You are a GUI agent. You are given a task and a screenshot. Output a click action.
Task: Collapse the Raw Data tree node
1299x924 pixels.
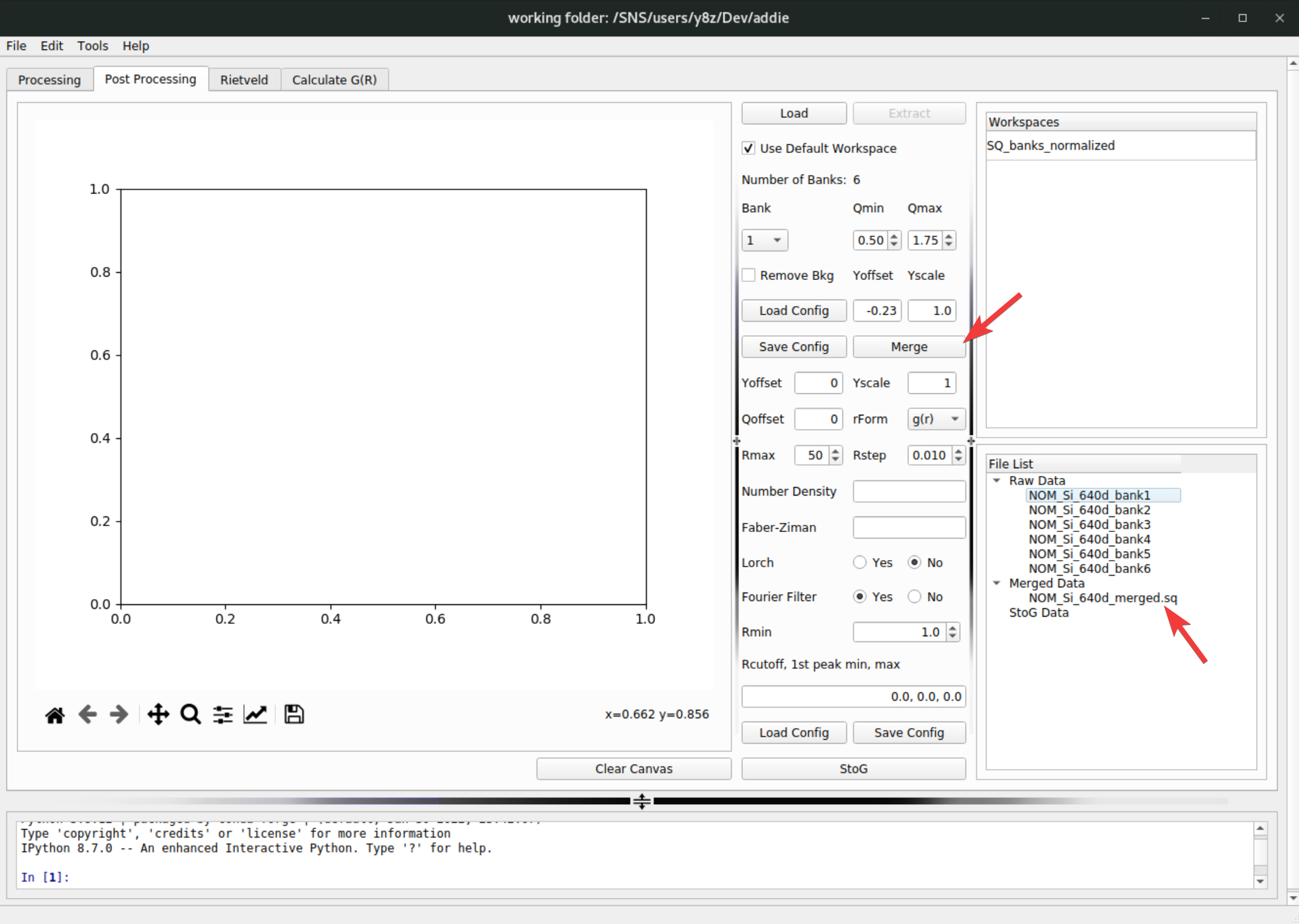[996, 481]
